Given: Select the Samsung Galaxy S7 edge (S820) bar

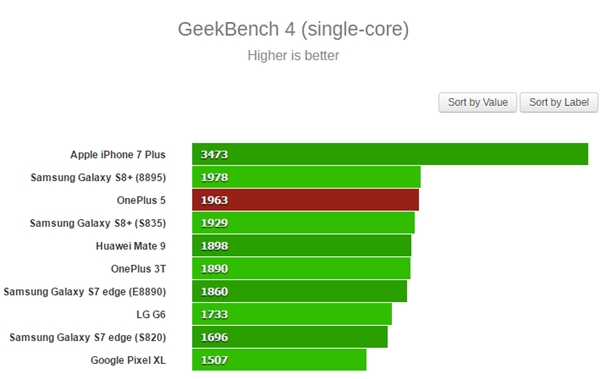Looking at the screenshot, I should tap(290, 337).
